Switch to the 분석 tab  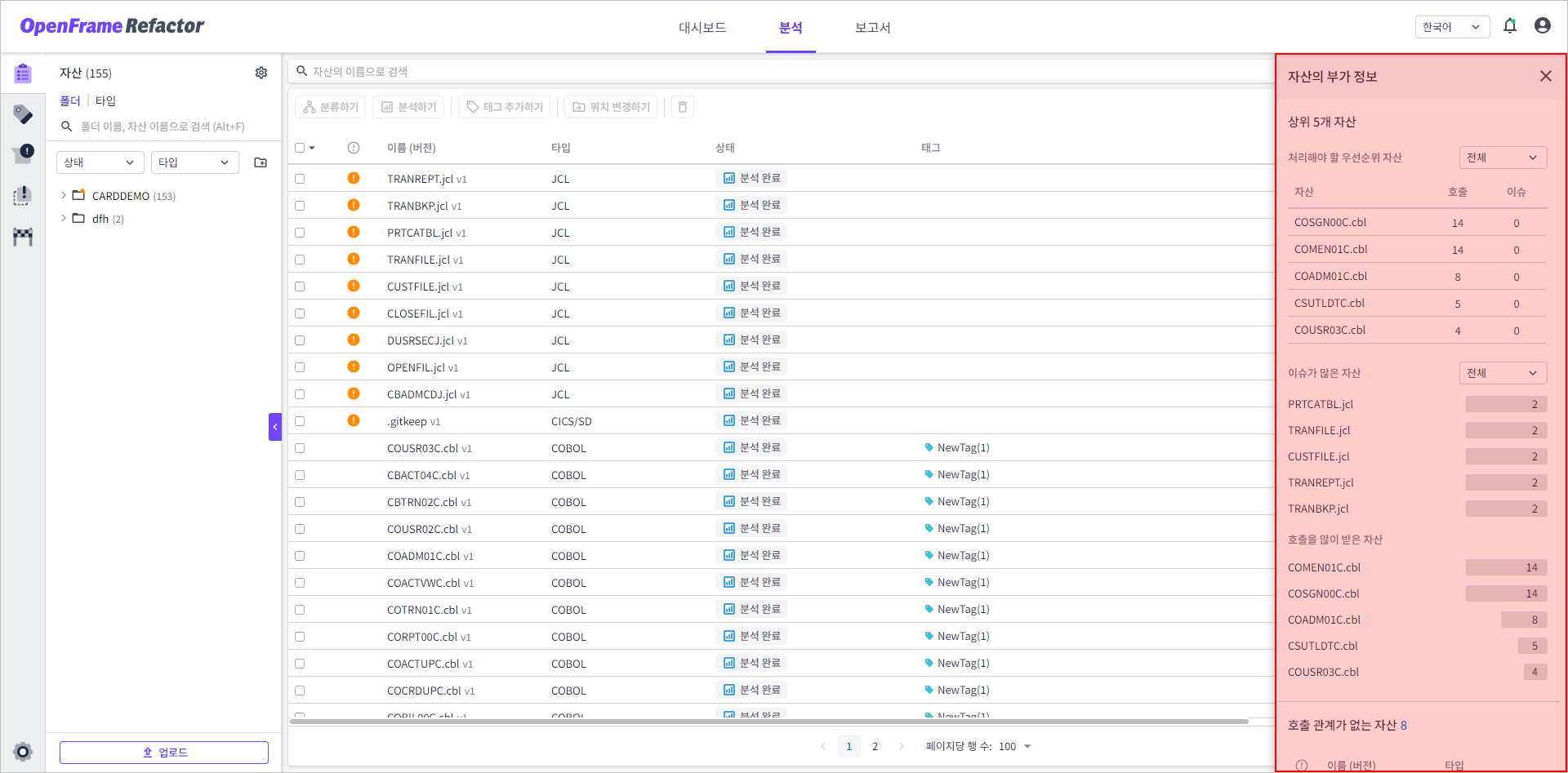[791, 27]
